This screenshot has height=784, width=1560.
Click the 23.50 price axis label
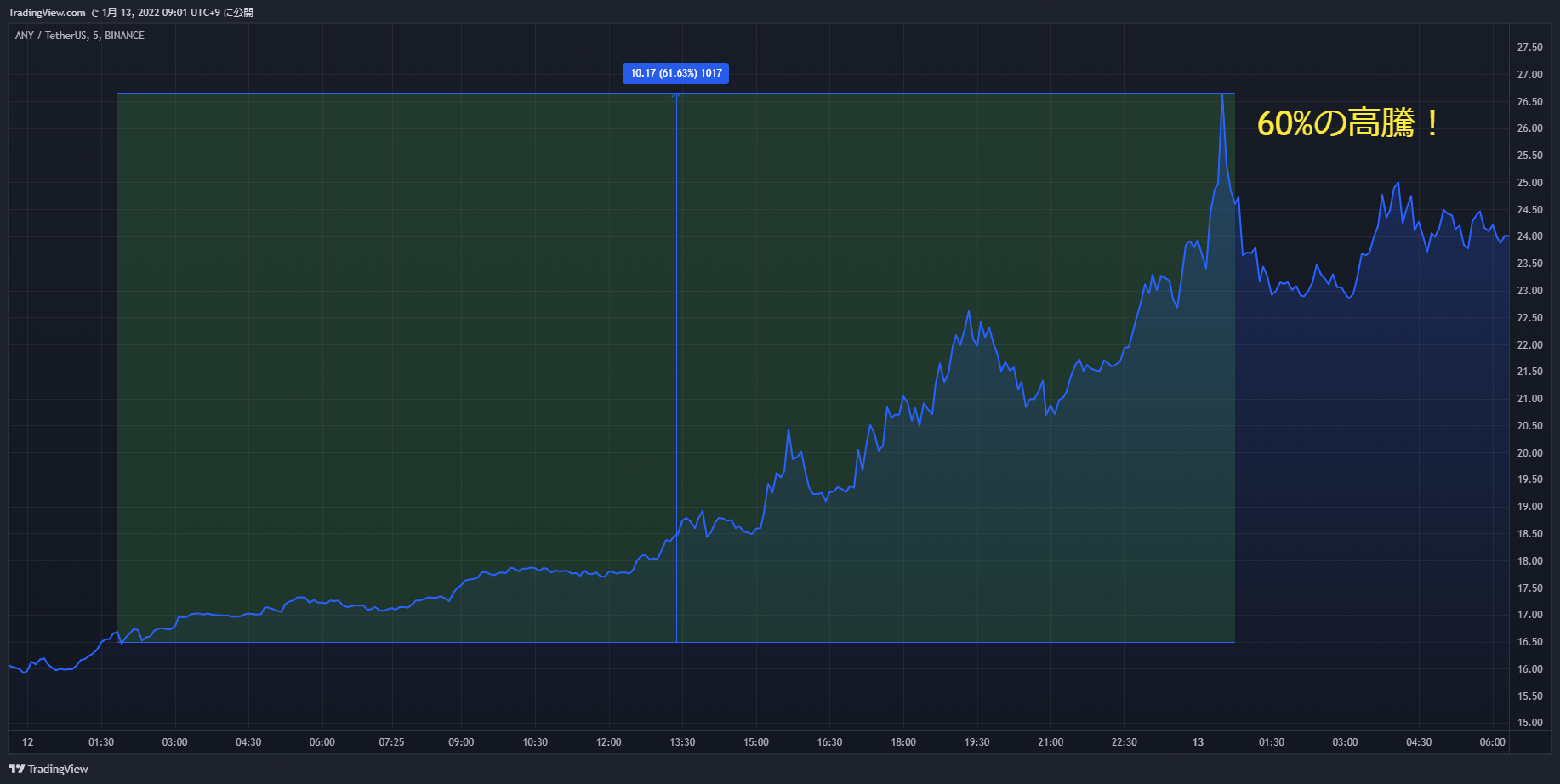click(1529, 264)
